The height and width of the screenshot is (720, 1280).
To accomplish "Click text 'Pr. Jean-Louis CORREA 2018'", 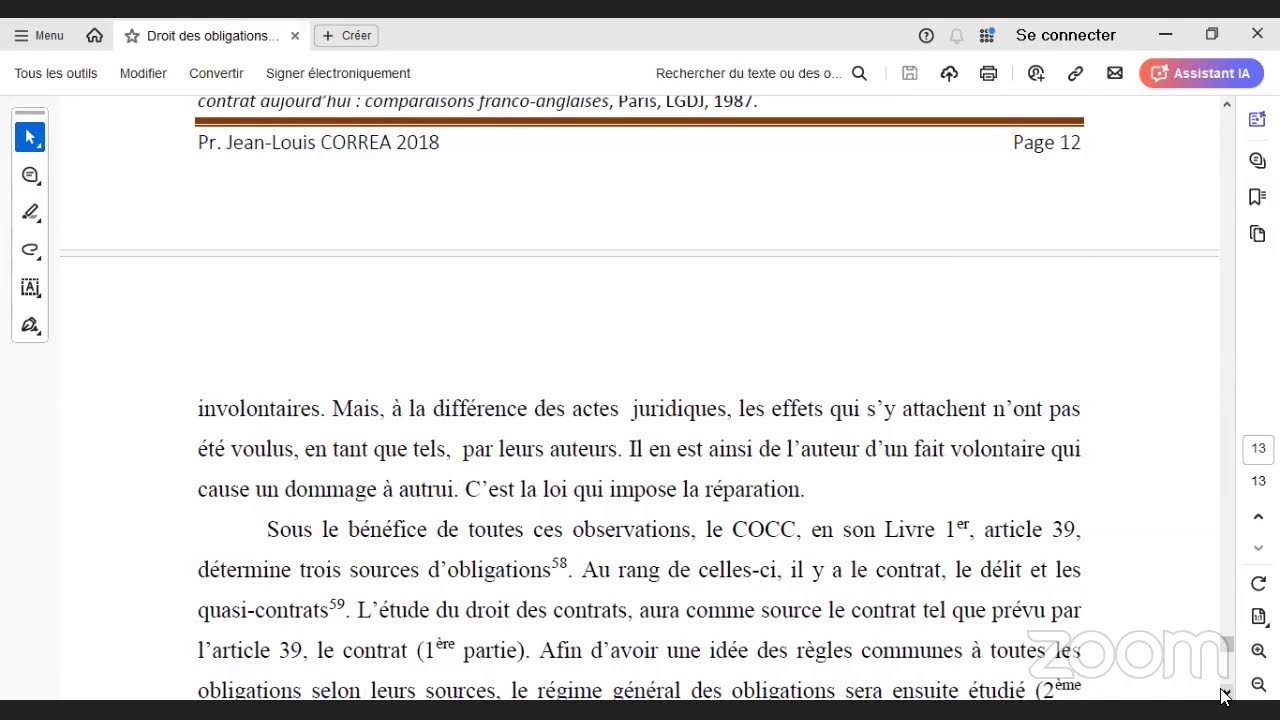I will point(318,142).
